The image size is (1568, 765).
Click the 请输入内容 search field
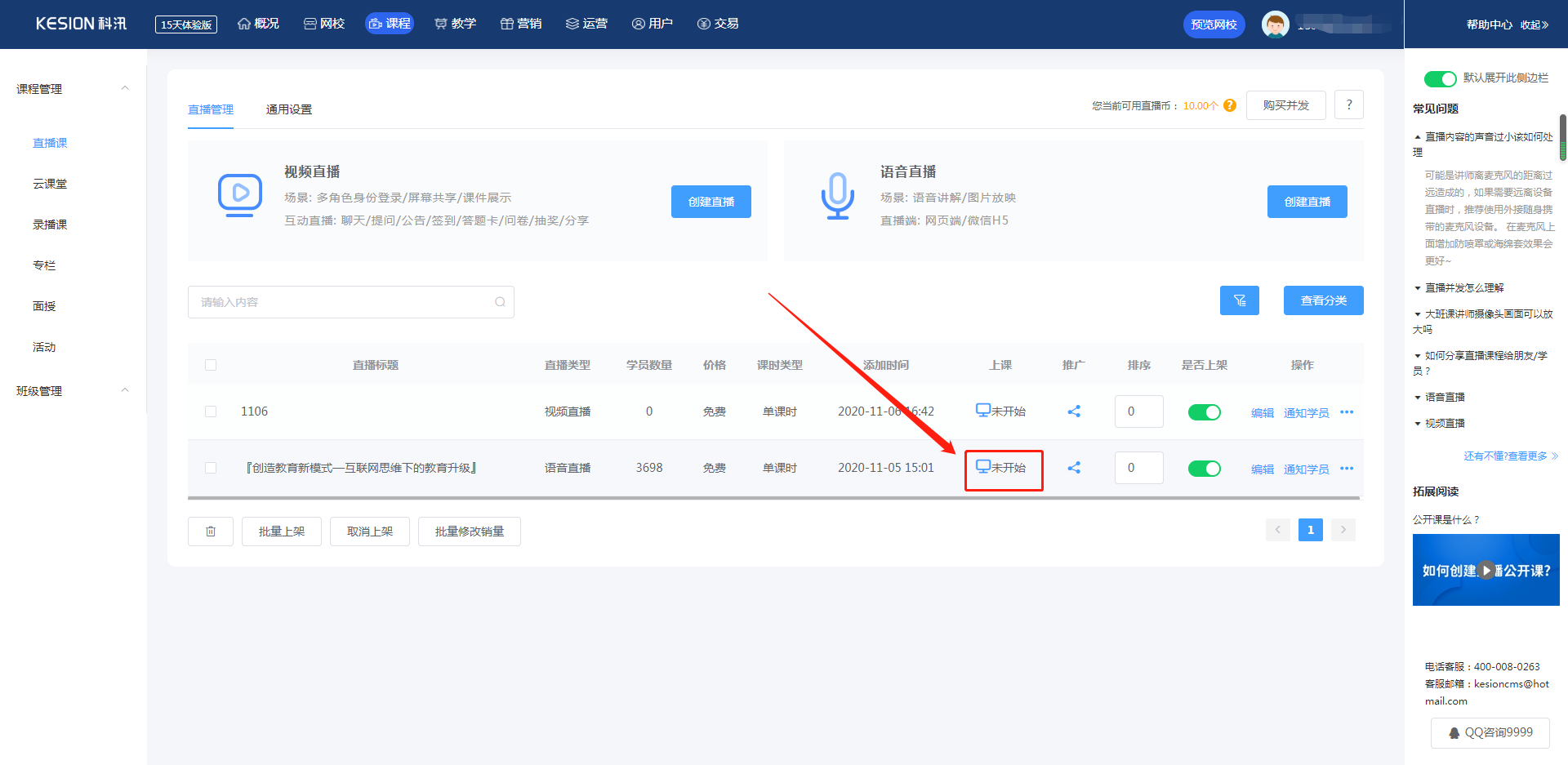point(351,302)
